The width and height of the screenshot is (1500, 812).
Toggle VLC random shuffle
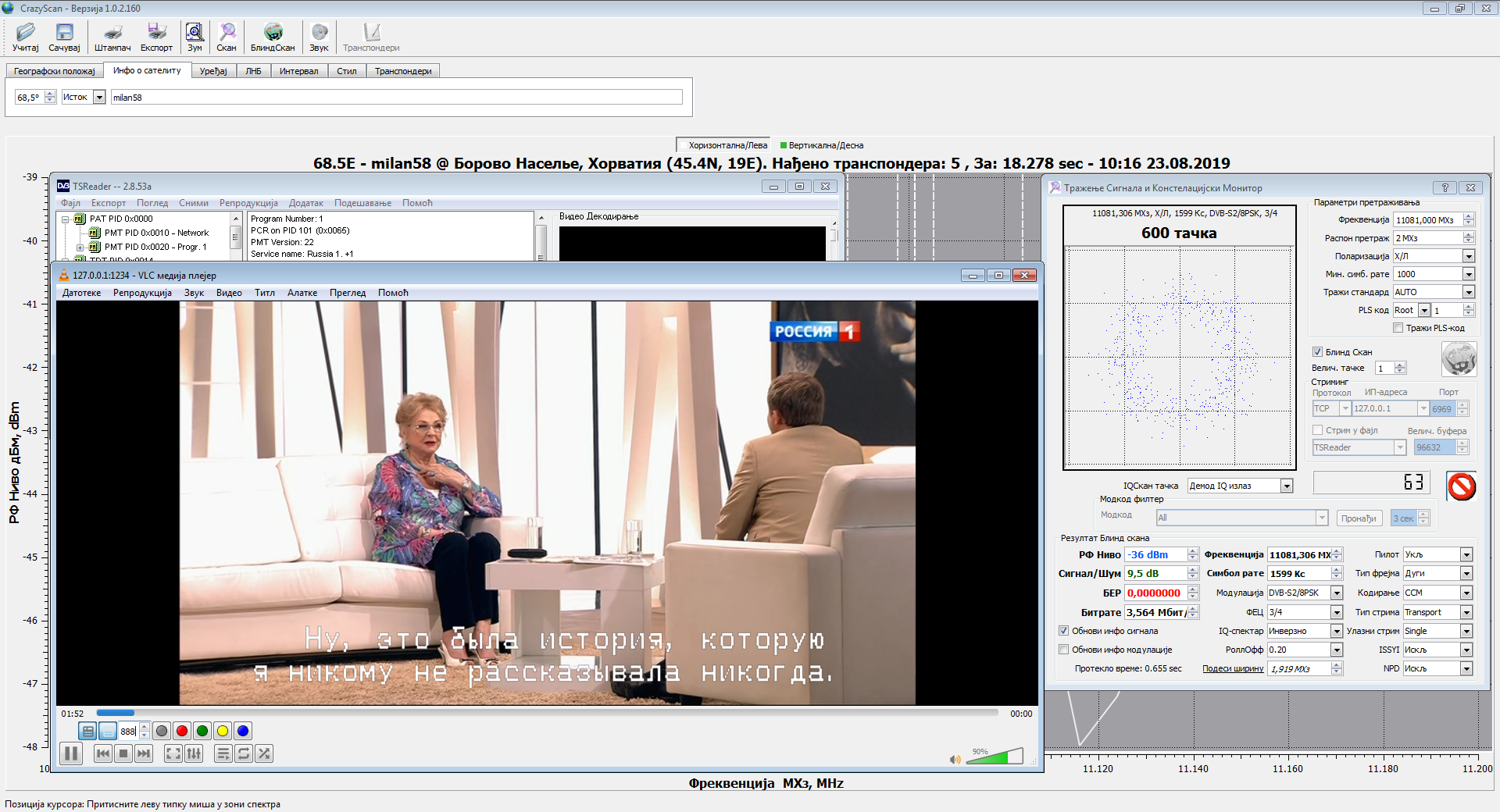(x=264, y=753)
